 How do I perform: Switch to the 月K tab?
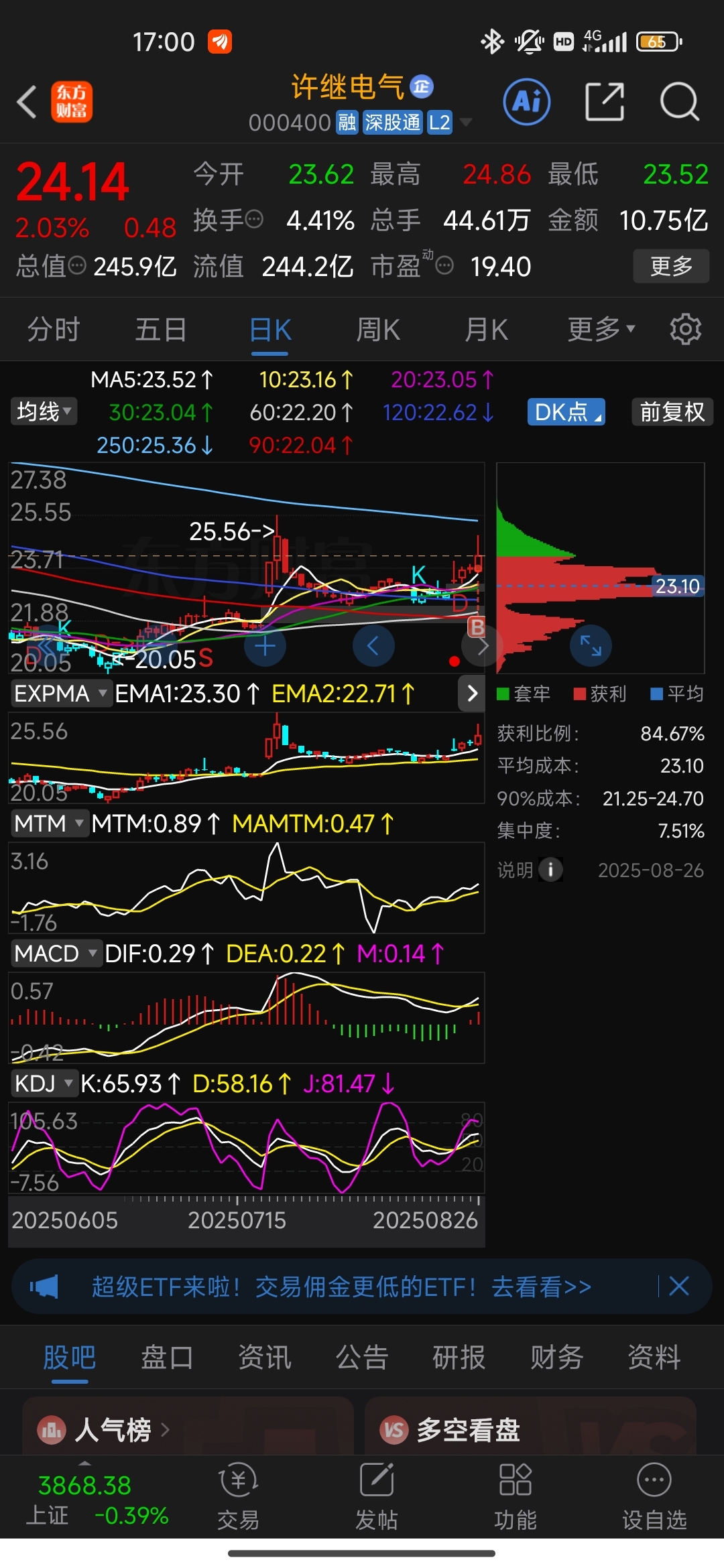[487, 329]
